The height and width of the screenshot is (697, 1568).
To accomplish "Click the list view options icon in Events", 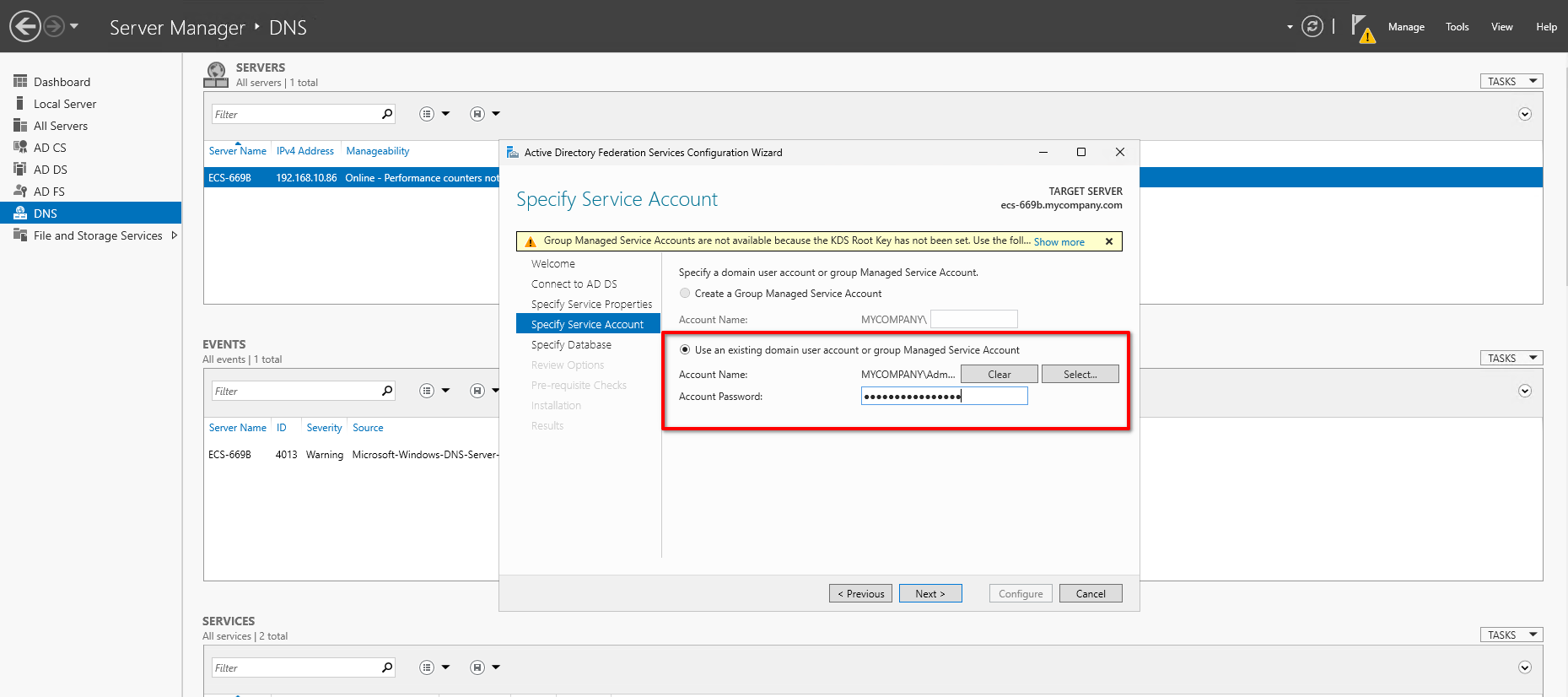I will (x=427, y=391).
